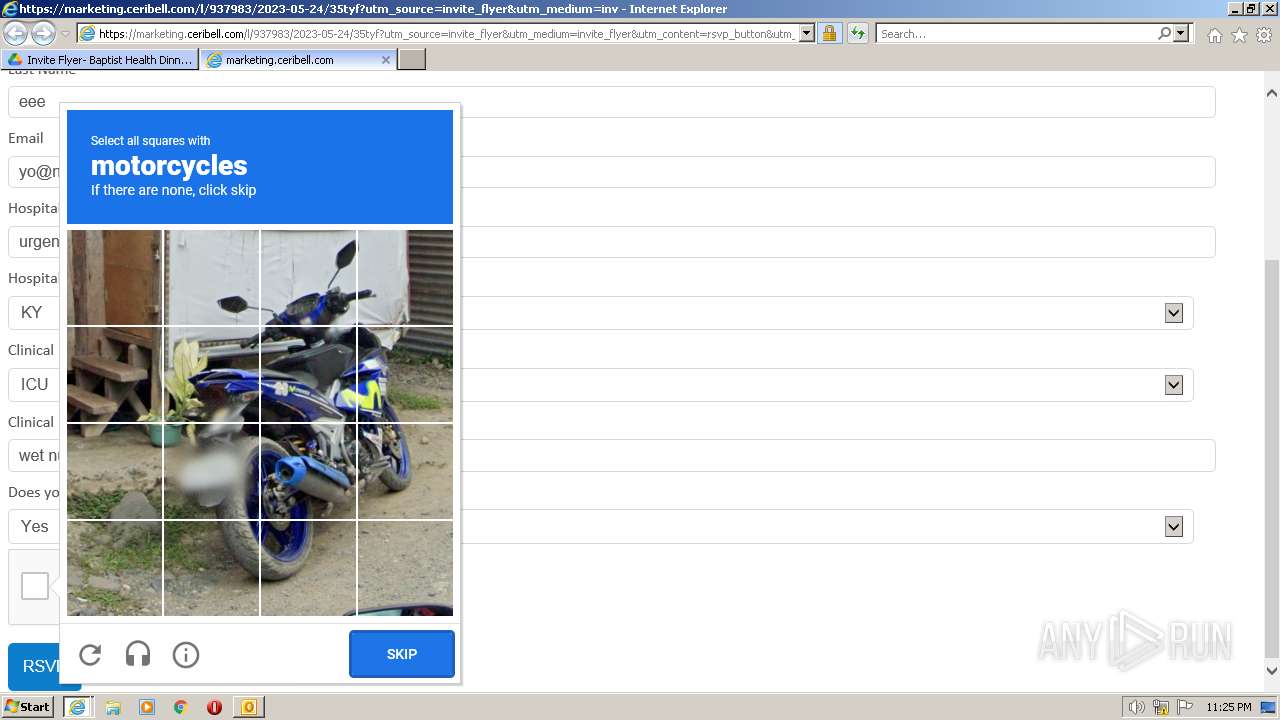Click the volume speaker tray icon
1280x720 pixels.
(x=1136, y=707)
